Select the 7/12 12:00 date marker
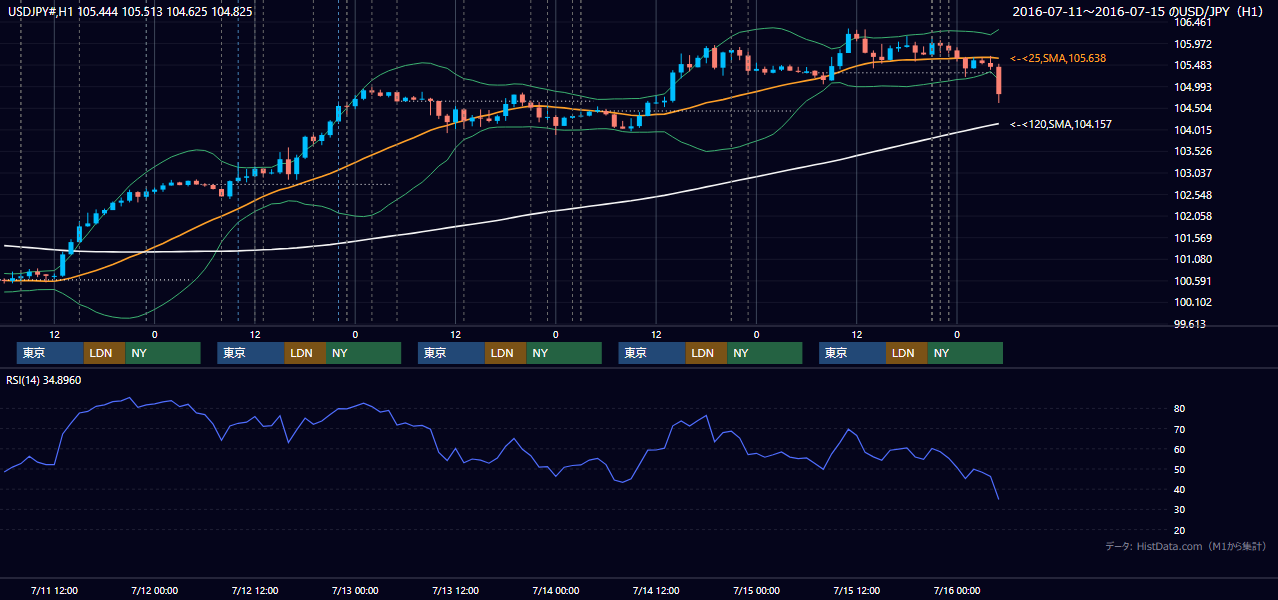Viewport: 1278px width, 600px height. click(254, 590)
